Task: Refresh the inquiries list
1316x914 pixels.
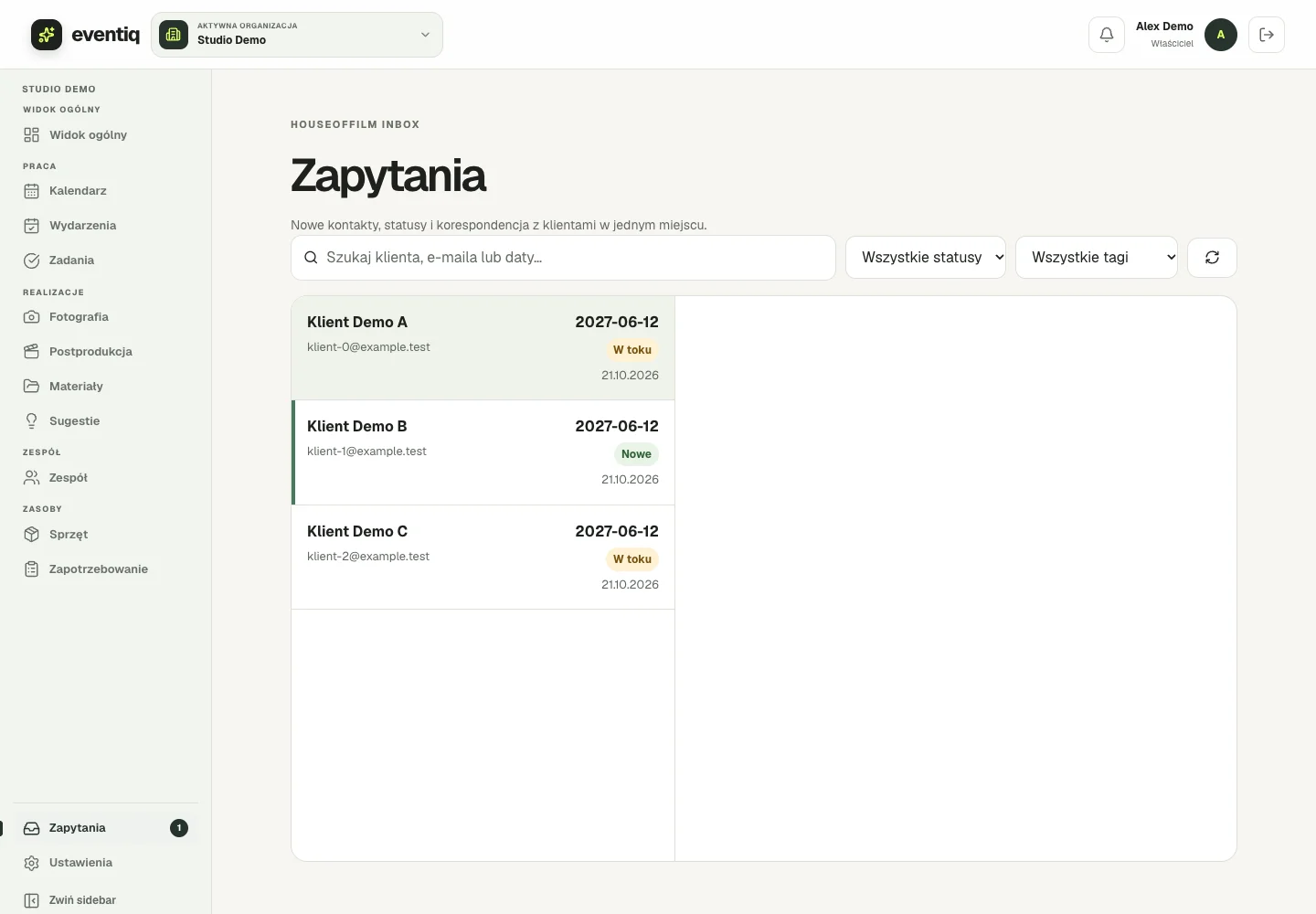Action: (x=1212, y=258)
